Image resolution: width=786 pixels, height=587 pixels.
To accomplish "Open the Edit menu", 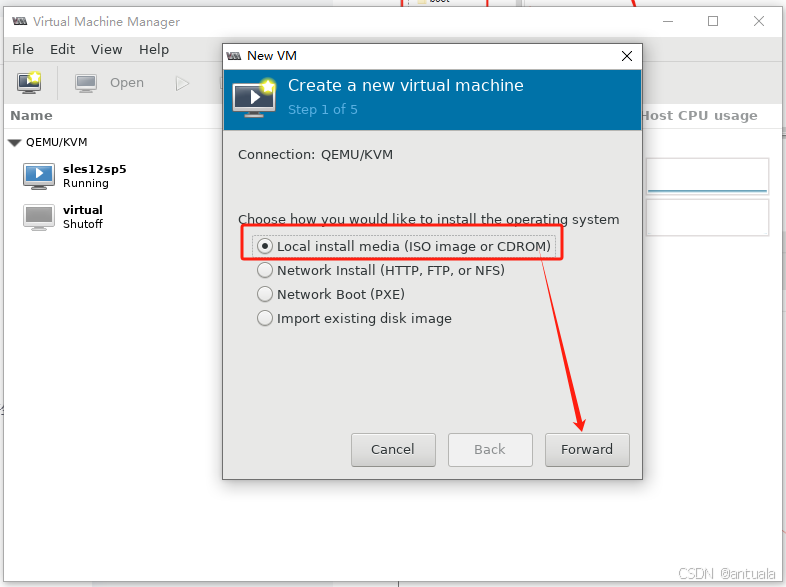I will tap(62, 50).
